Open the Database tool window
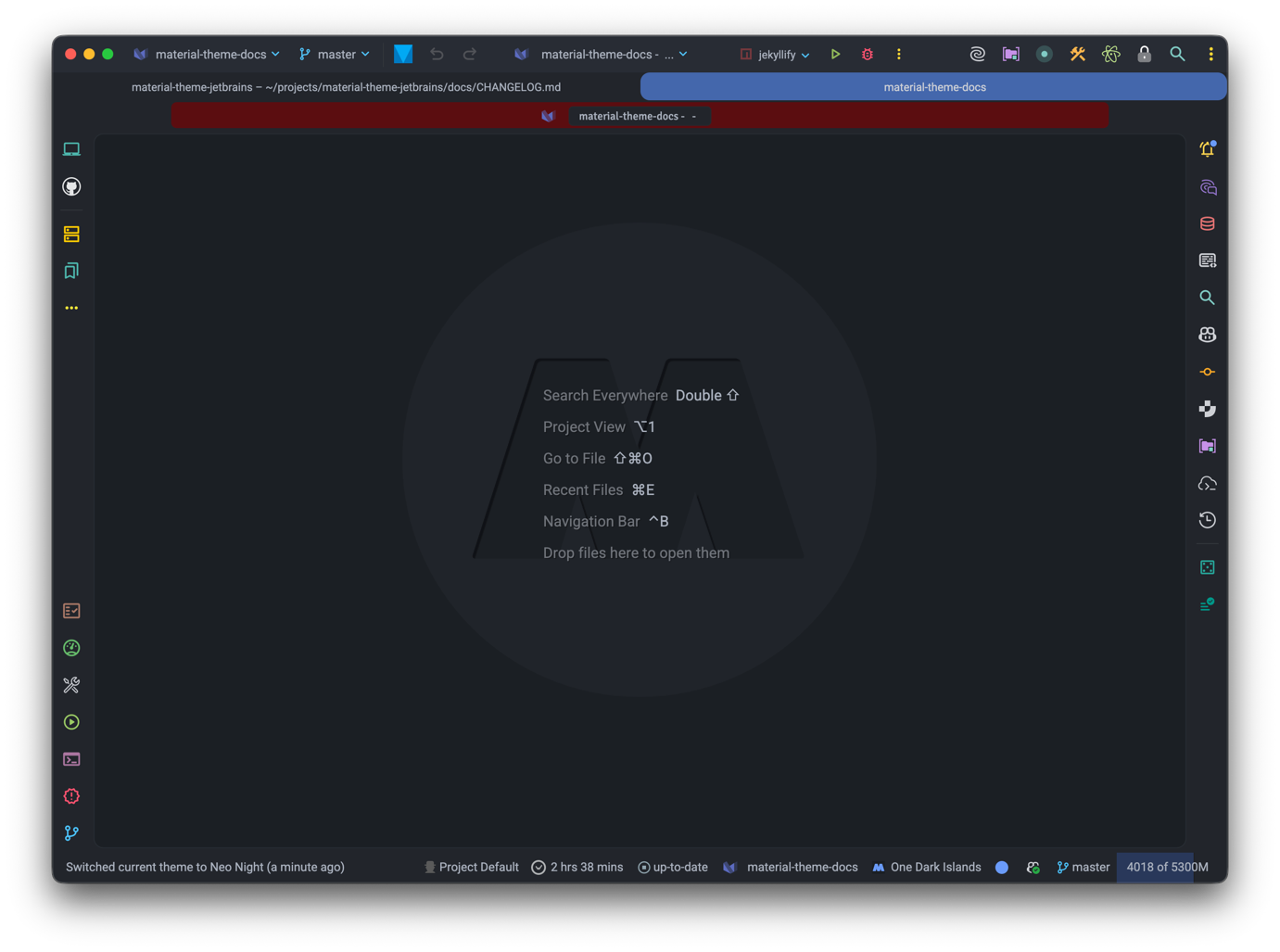This screenshot has height=952, width=1280. pos(1207,224)
